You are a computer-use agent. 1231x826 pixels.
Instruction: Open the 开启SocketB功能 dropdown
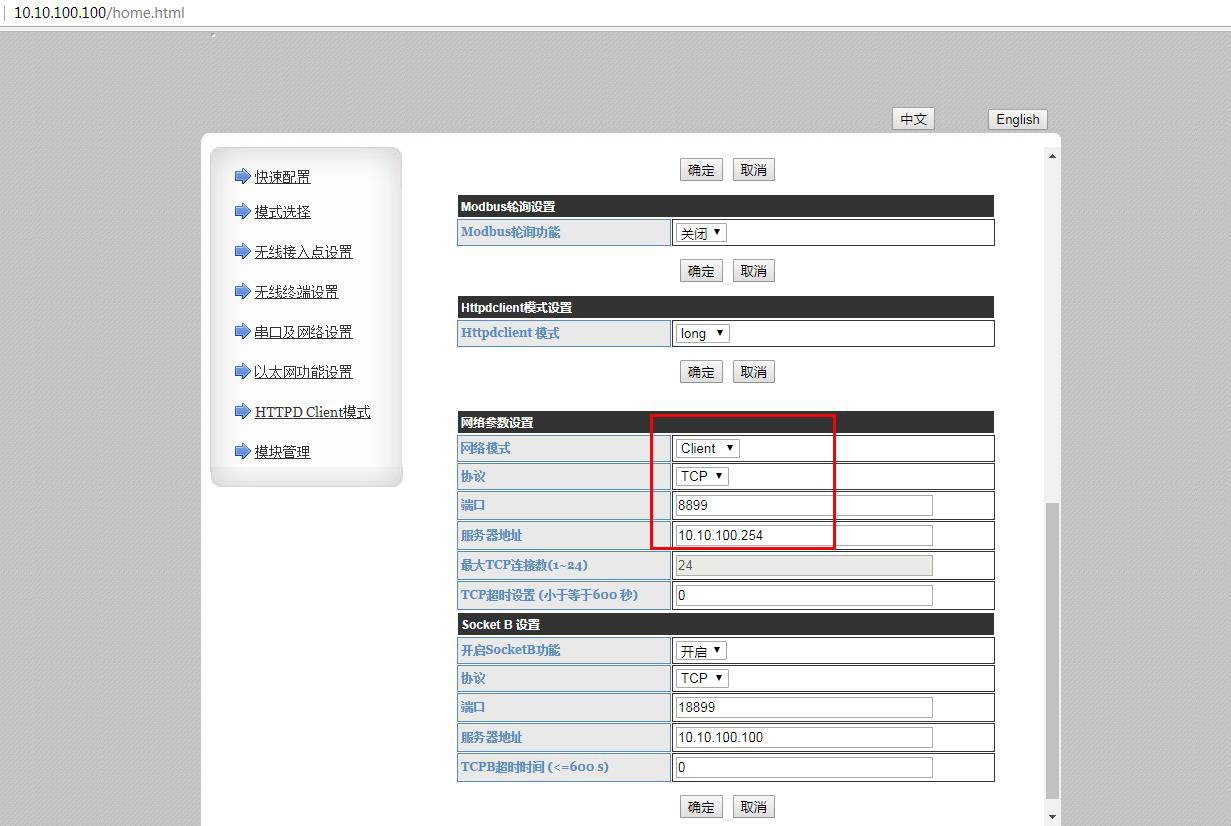point(701,650)
